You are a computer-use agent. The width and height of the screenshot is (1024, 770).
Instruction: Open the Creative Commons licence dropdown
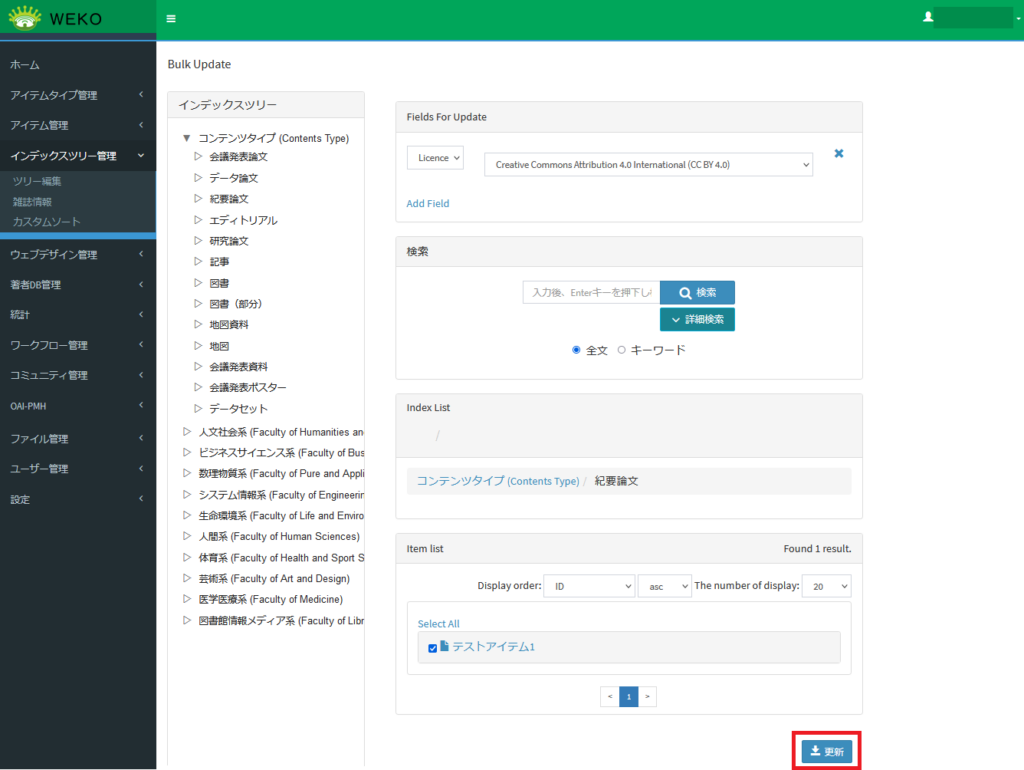click(x=648, y=164)
